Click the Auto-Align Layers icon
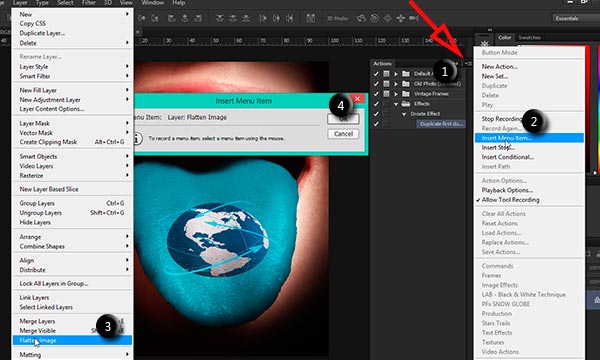Screen dimensions: 600x360 pyautogui.click(x=311, y=18)
